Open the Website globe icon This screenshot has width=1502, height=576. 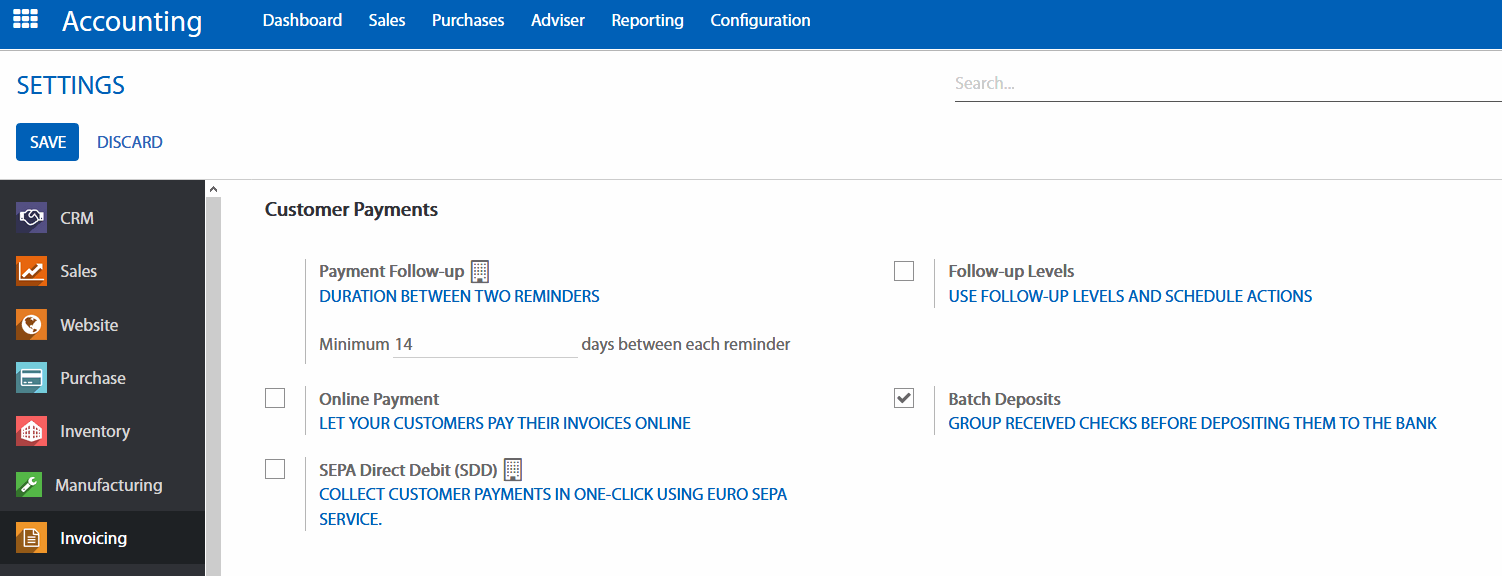pyautogui.click(x=32, y=325)
